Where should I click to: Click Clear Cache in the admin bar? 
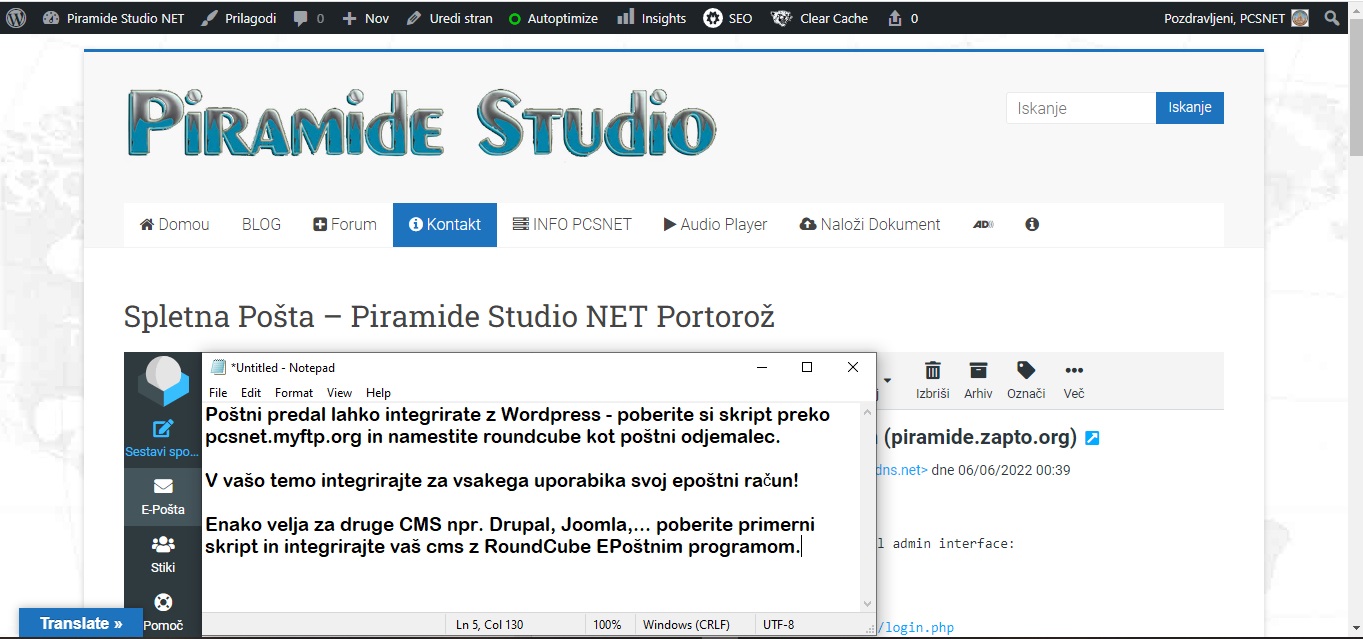[x=820, y=18]
